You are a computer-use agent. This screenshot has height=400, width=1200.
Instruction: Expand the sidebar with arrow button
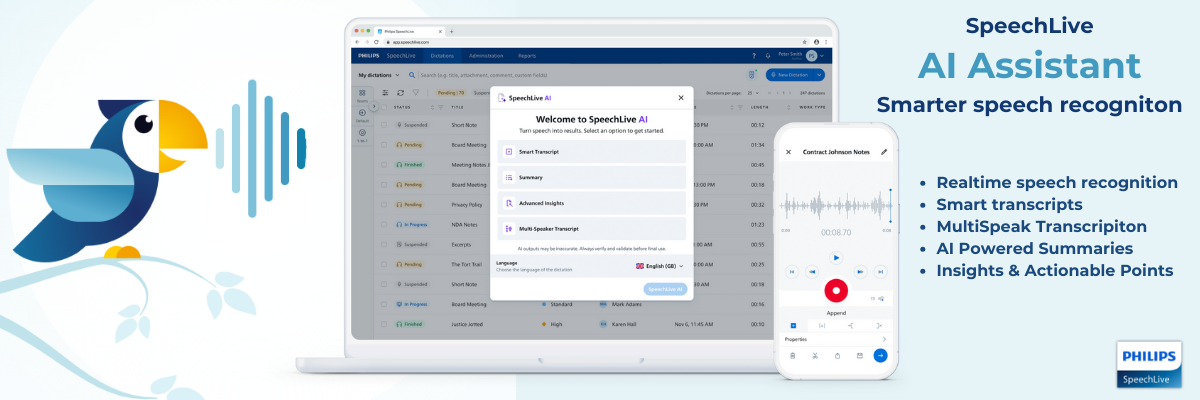(374, 106)
